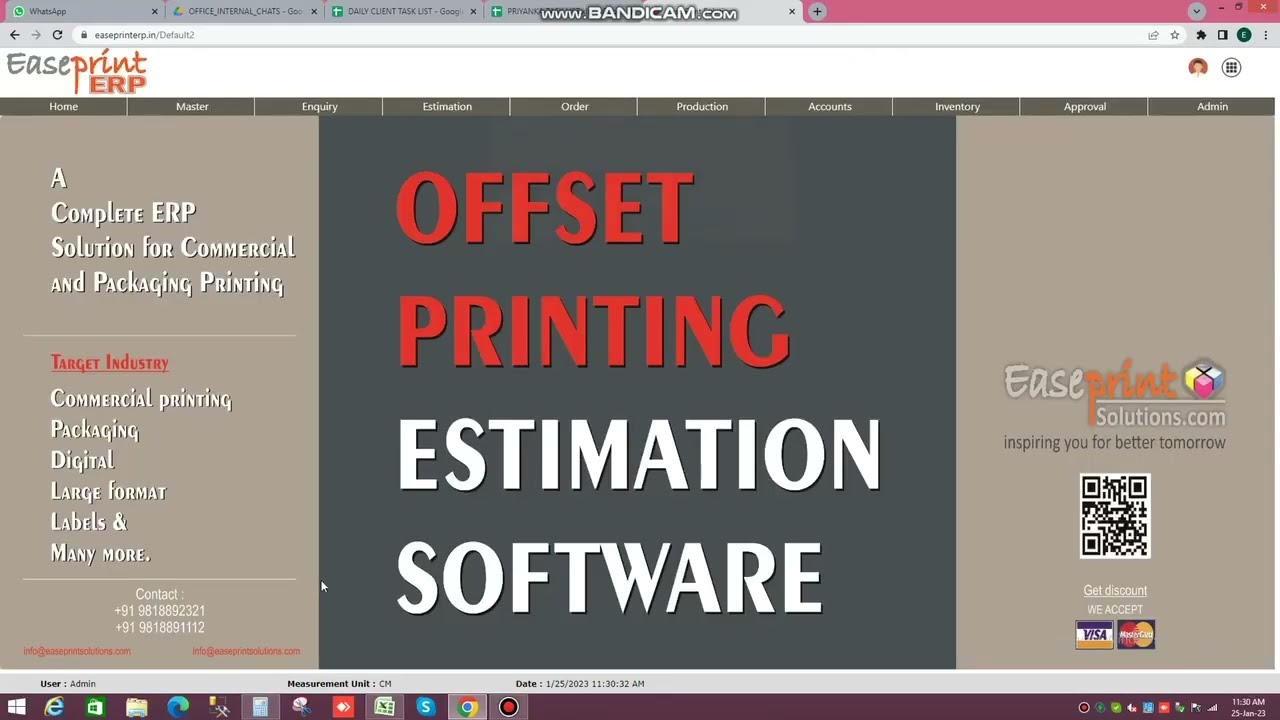This screenshot has width=1280, height=720.
Task: Close the WhatsApp browser tab
Action: coord(155,12)
